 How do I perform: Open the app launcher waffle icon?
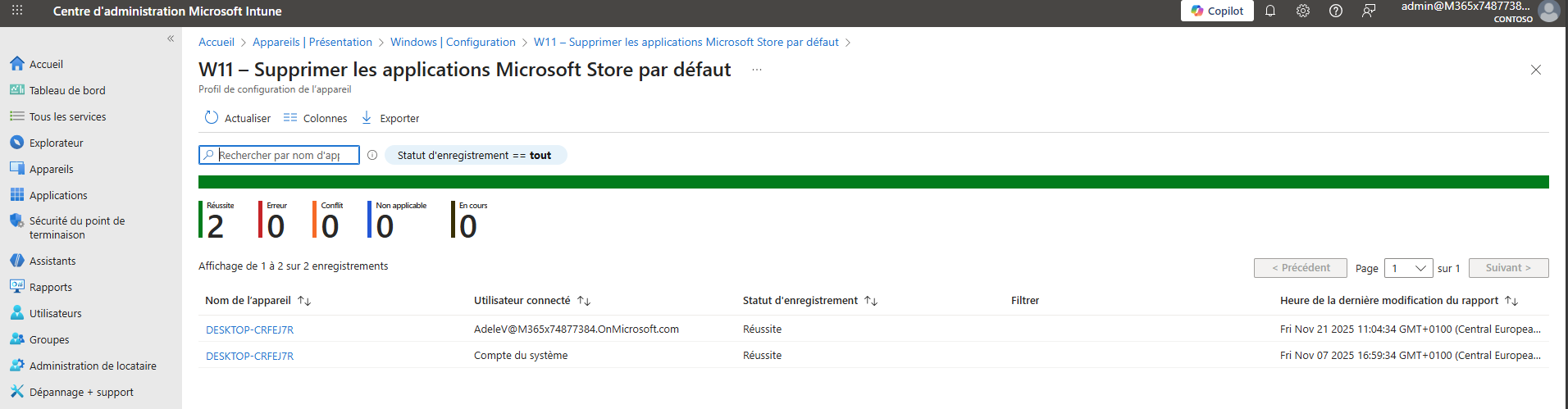(17, 11)
